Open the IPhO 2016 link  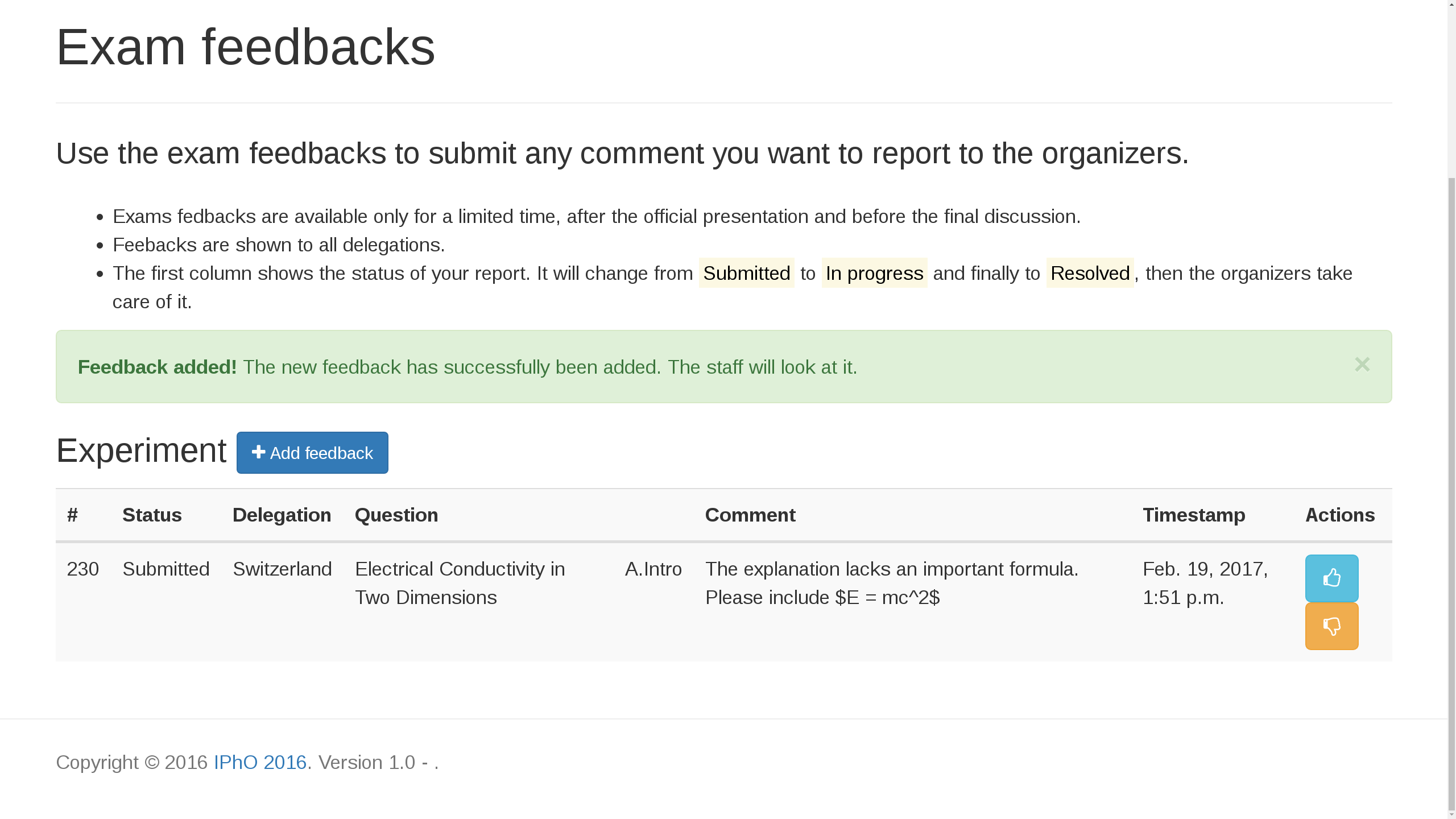point(259,762)
